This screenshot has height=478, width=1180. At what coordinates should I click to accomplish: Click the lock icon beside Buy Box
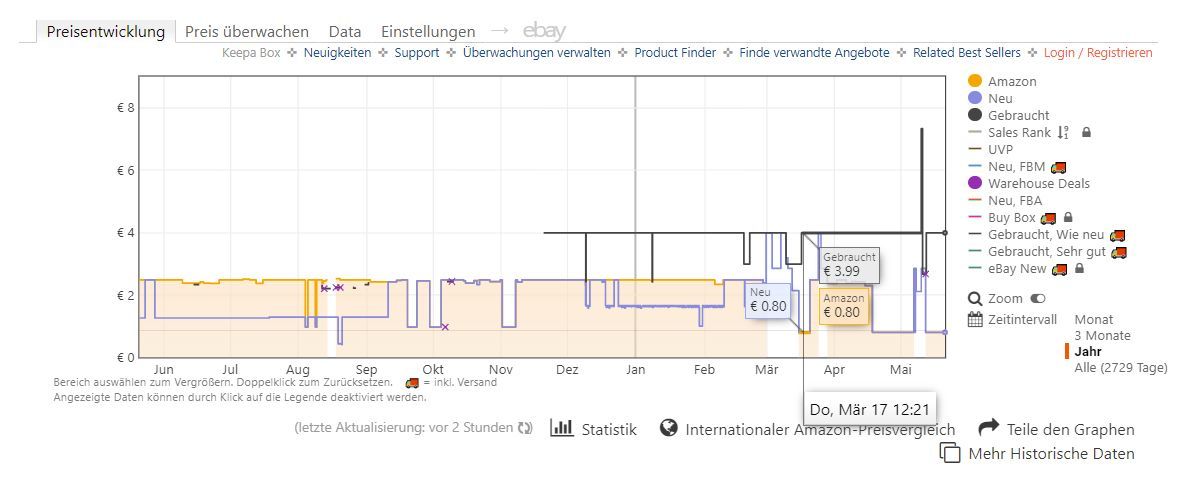pos(1070,218)
